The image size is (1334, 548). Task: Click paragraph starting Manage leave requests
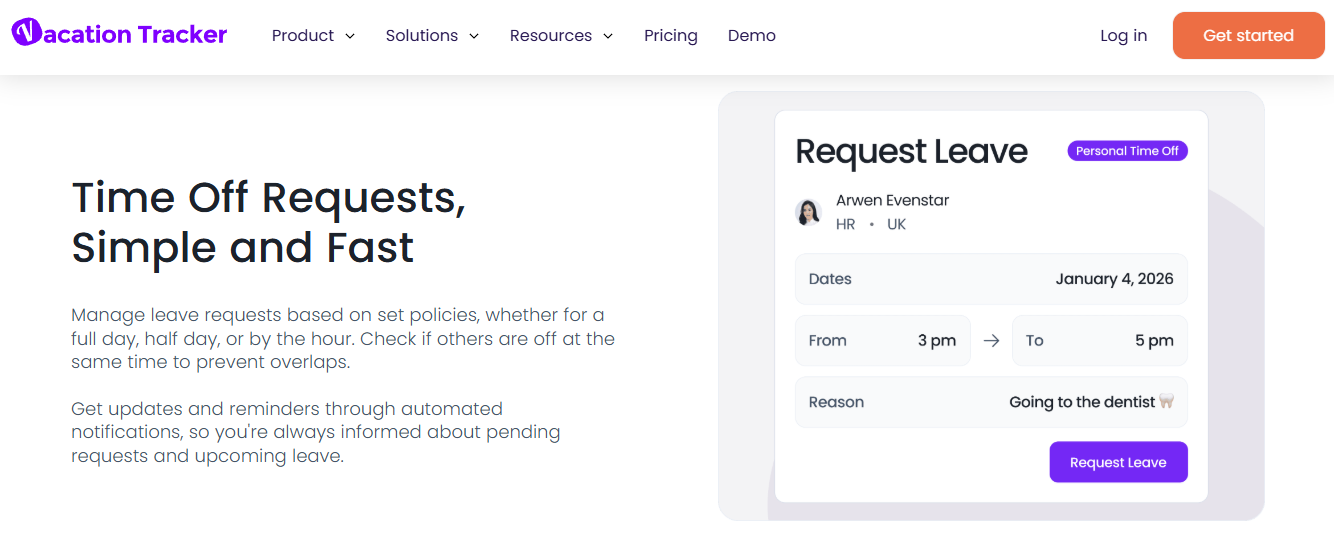343,338
